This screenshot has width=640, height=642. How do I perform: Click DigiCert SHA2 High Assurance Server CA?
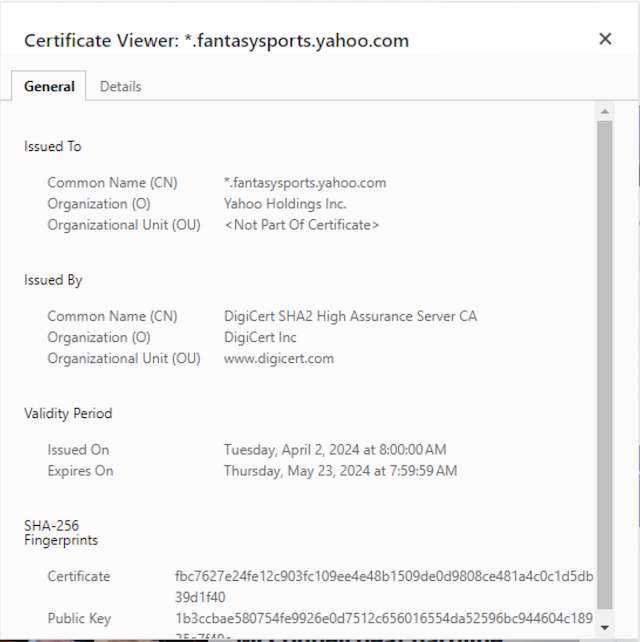point(351,316)
